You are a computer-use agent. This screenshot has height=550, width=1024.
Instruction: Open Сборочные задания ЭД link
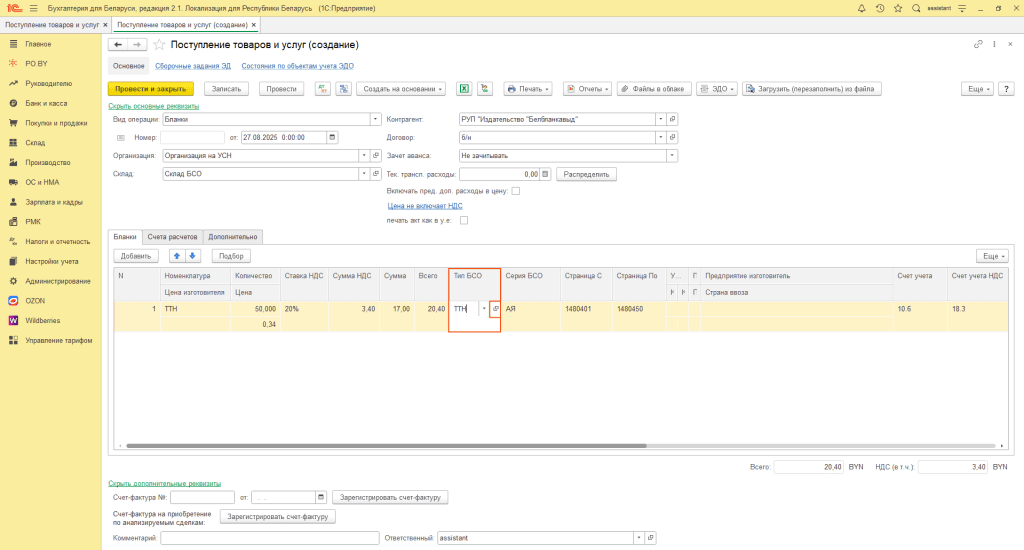coord(193,66)
